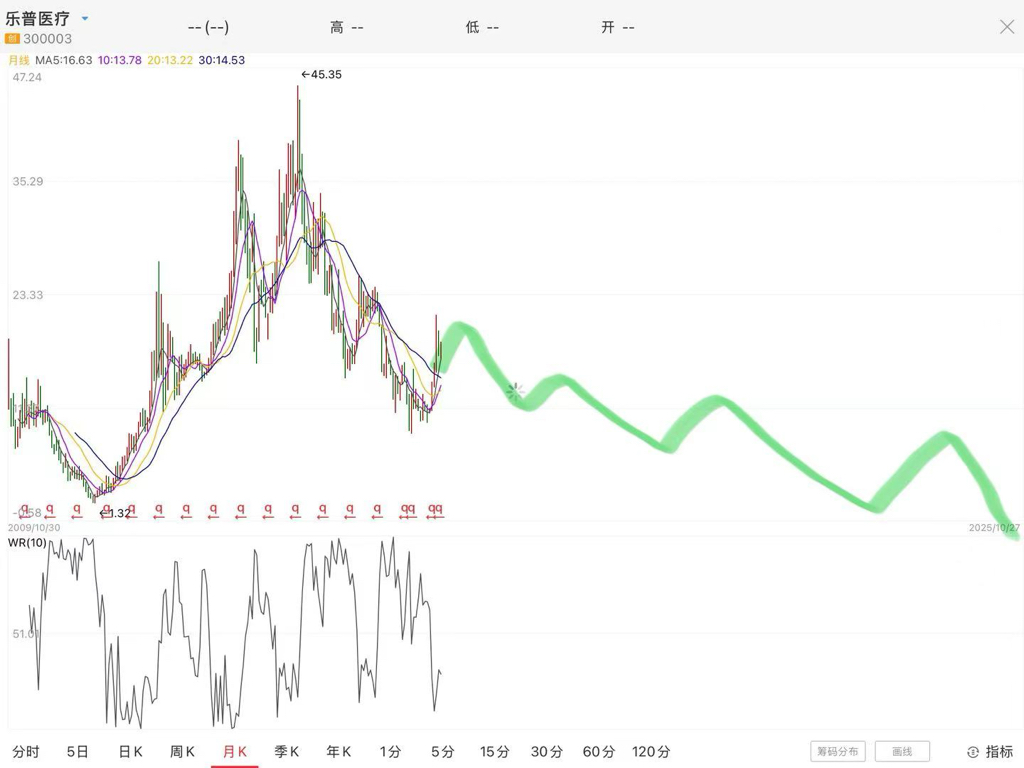Choose the 120分 interval tab

[651, 752]
